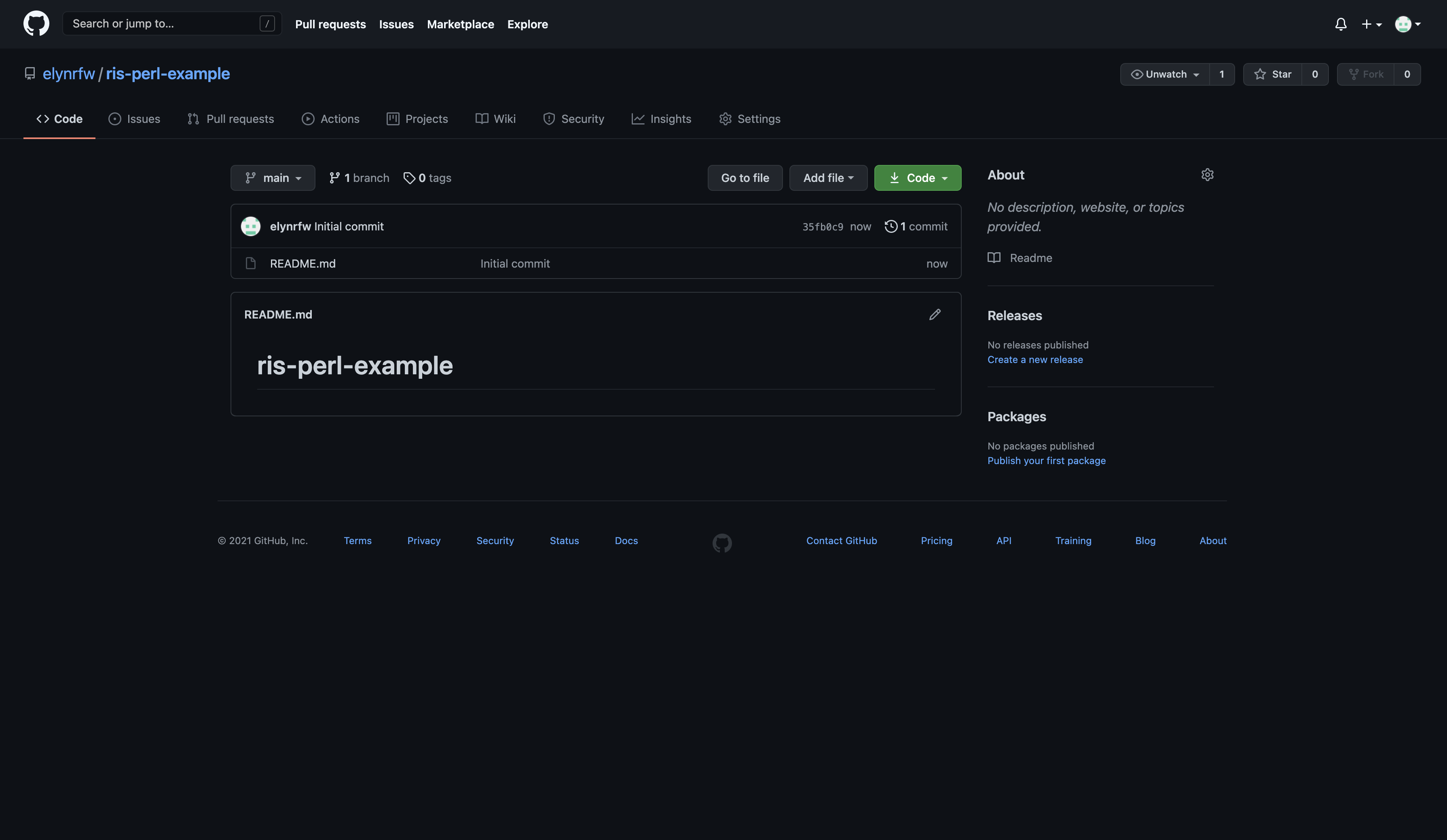Expand the Add file dropdown

pyautogui.click(x=828, y=178)
